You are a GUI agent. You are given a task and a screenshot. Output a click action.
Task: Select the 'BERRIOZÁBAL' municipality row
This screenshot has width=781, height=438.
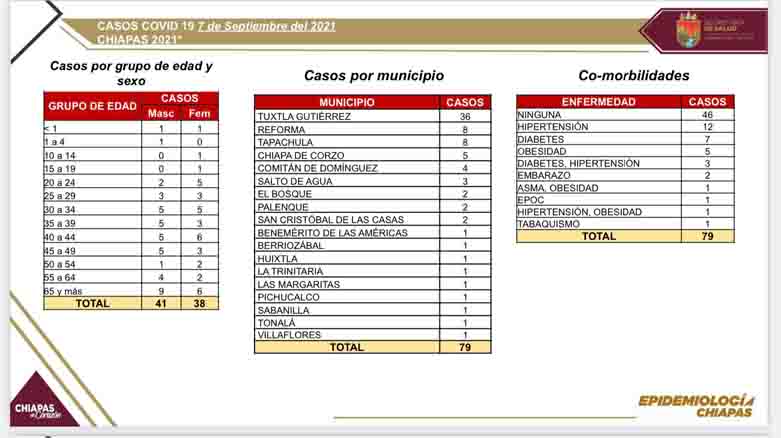[373, 246]
